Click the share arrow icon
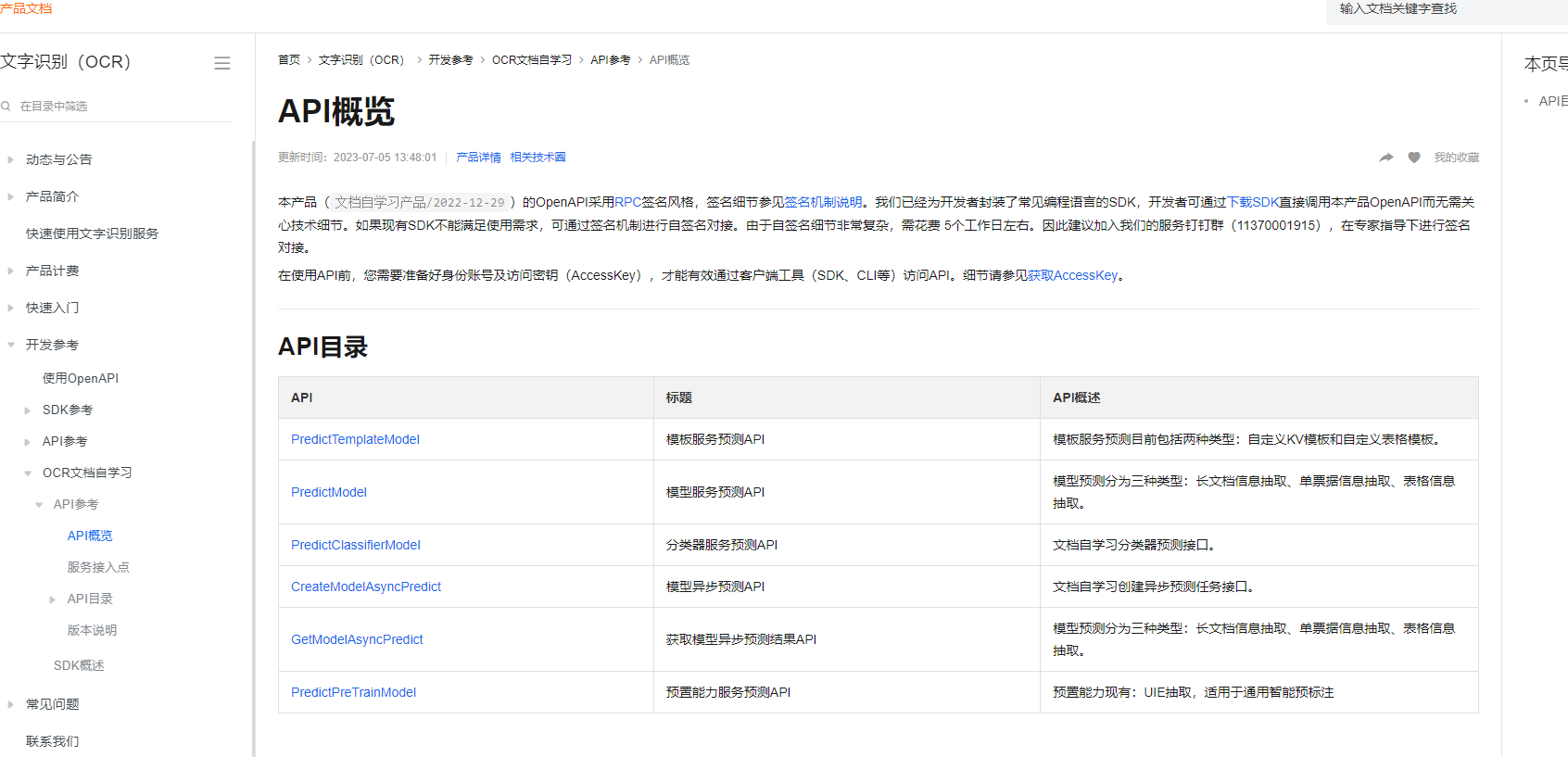This screenshot has width=1568, height=757. pyautogui.click(x=1386, y=158)
